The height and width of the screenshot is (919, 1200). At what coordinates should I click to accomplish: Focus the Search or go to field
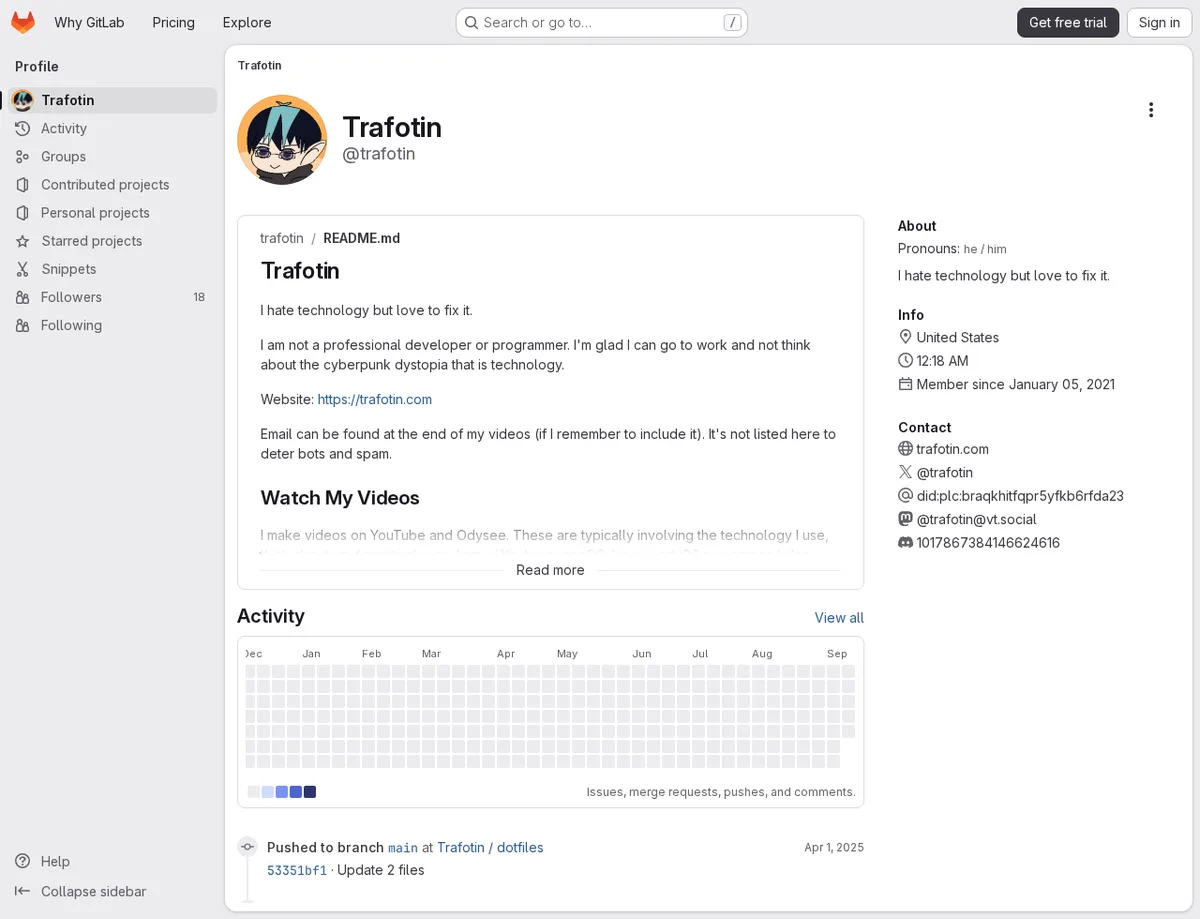click(602, 22)
